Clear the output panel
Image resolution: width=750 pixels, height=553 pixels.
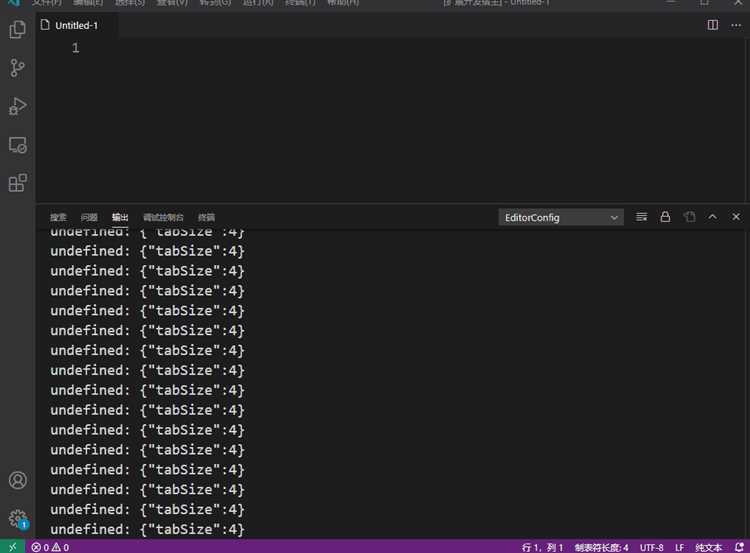coord(641,217)
